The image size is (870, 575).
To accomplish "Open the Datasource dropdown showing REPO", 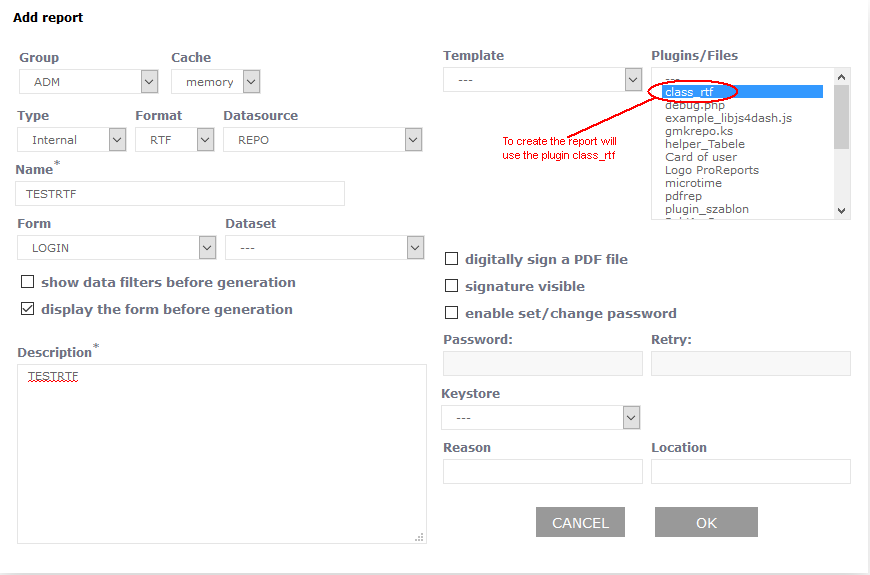I will [x=322, y=140].
